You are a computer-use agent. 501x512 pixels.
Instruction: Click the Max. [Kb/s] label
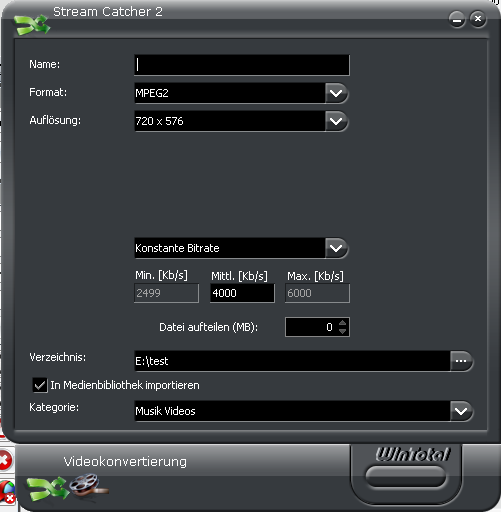click(x=315, y=276)
